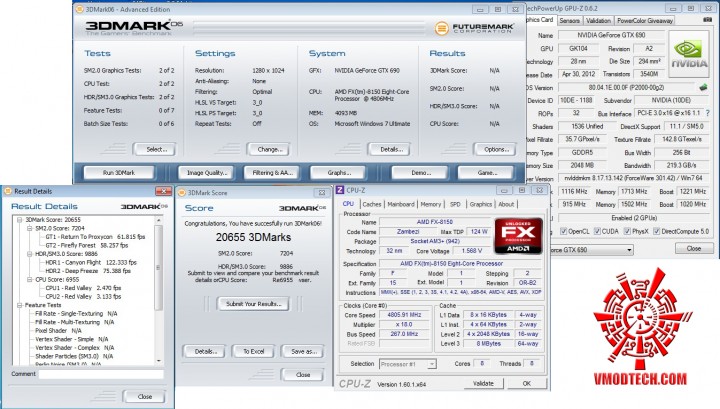Click Options... under Results

coord(496,150)
